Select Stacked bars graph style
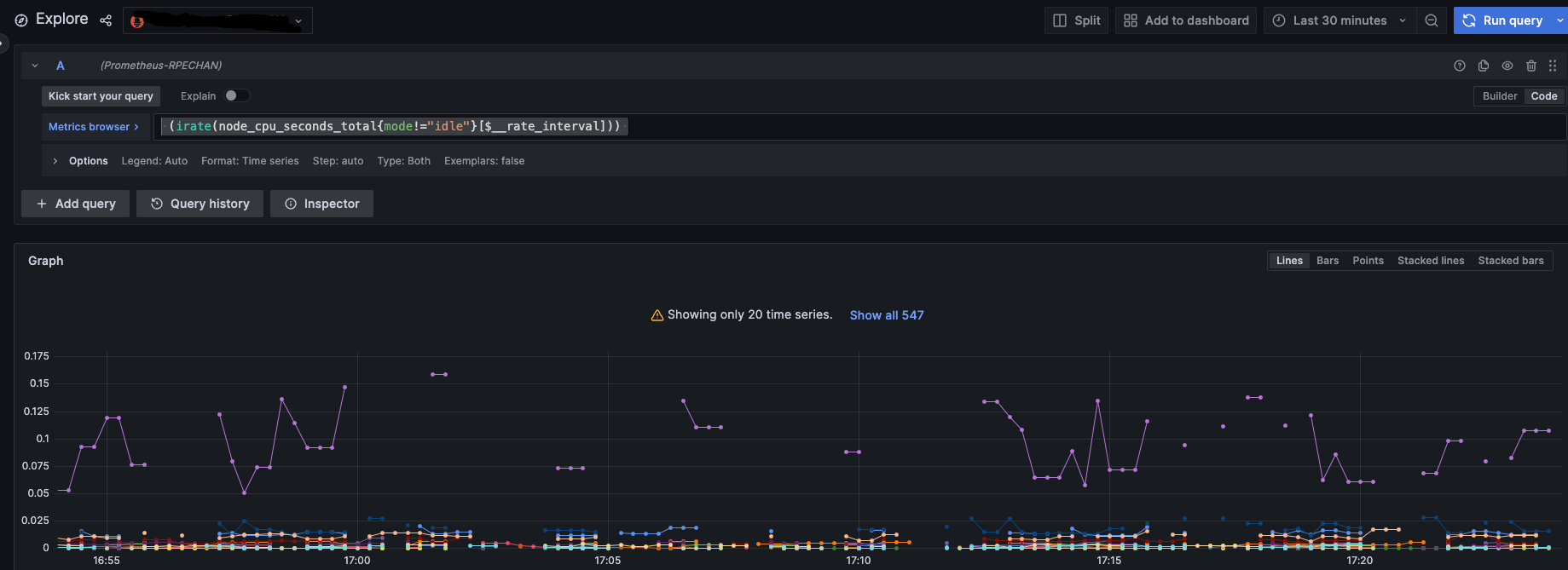The width and height of the screenshot is (1568, 570). [x=1511, y=261]
